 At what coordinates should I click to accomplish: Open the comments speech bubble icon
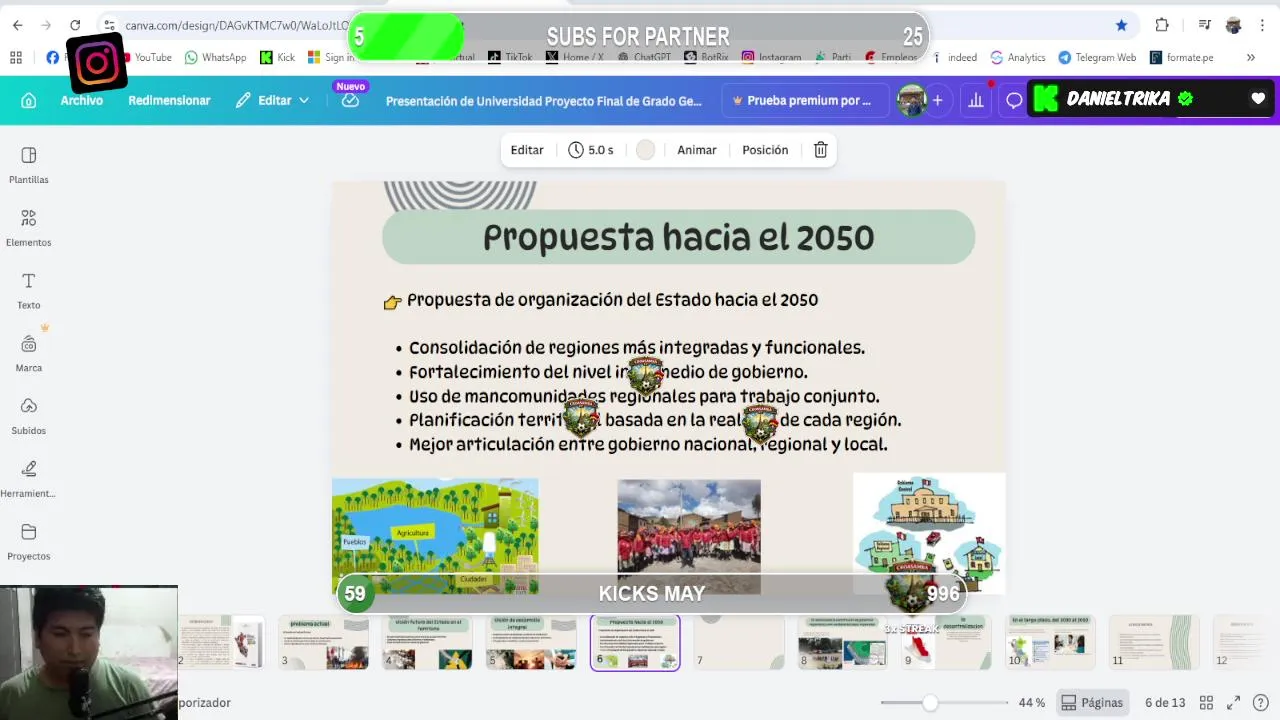(1014, 100)
